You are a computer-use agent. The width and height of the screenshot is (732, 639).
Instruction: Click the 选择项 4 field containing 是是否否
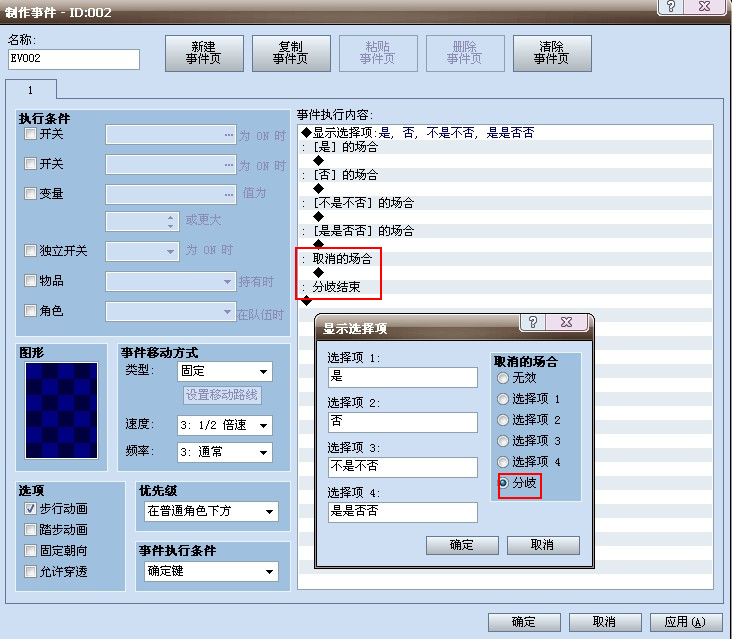pyautogui.click(x=402, y=512)
